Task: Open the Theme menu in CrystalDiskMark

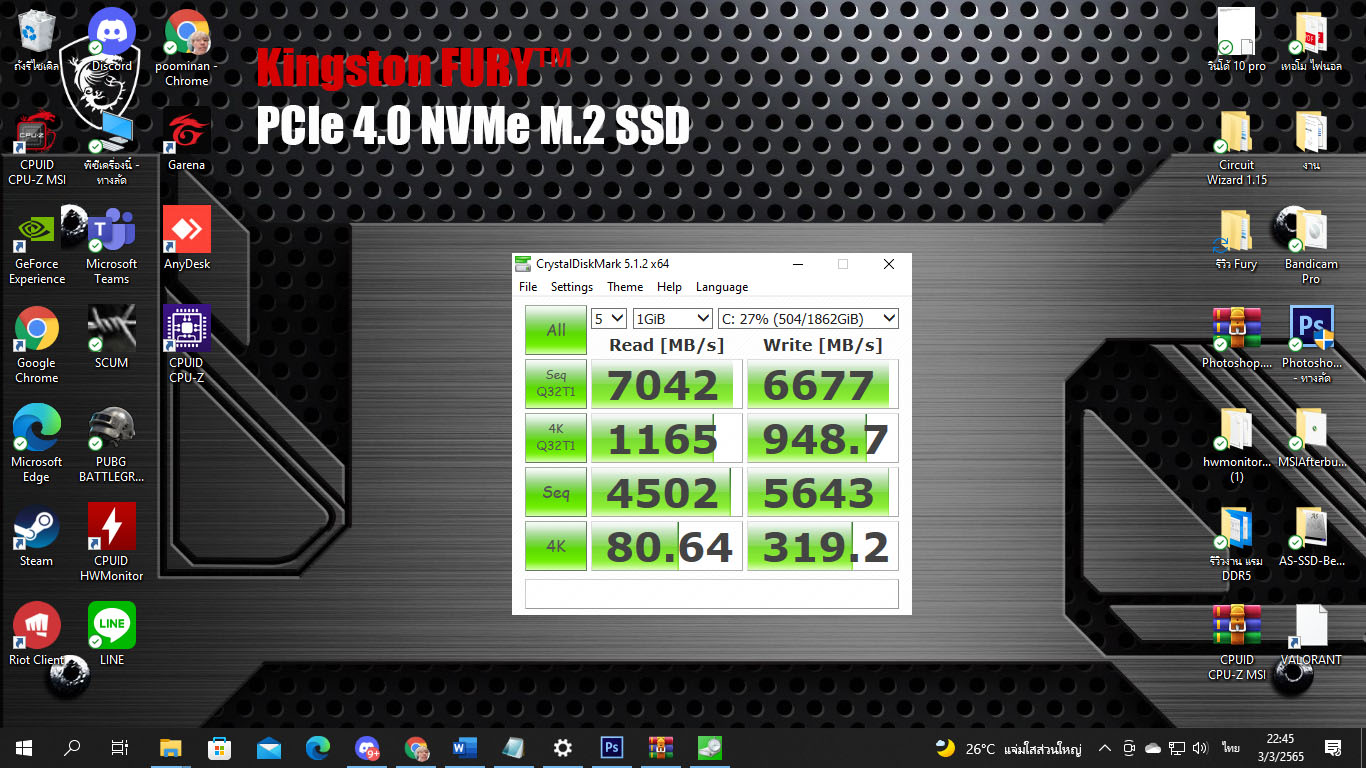Action: (x=625, y=287)
